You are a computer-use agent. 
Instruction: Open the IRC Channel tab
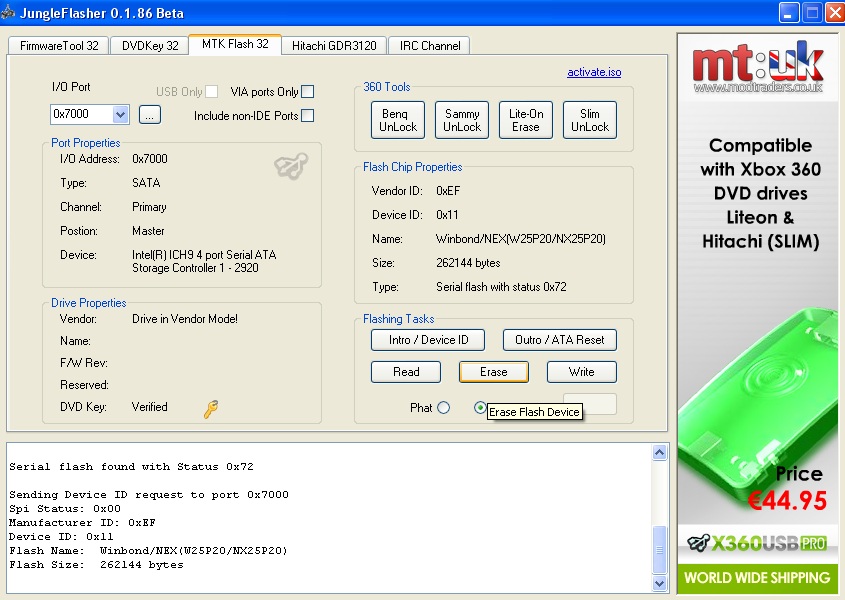430,46
